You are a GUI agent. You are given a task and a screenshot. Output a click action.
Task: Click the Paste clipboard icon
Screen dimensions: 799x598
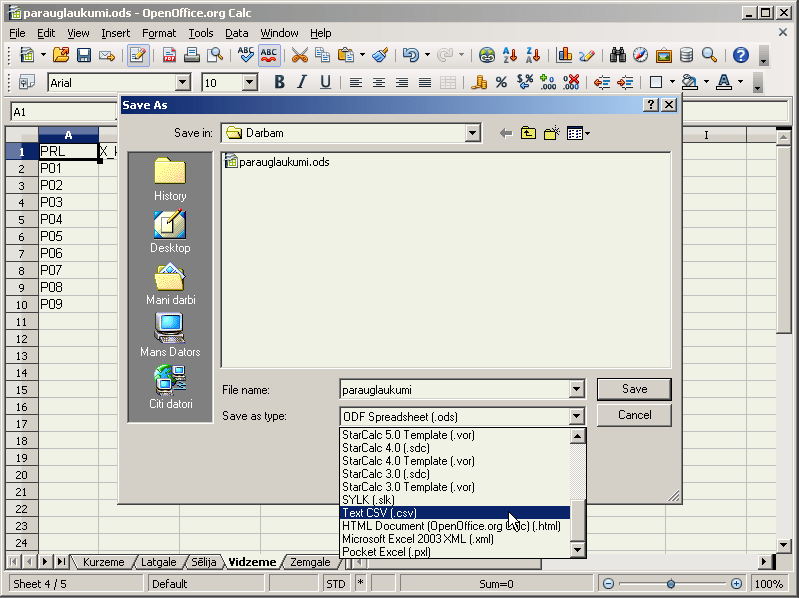pyautogui.click(x=345, y=55)
